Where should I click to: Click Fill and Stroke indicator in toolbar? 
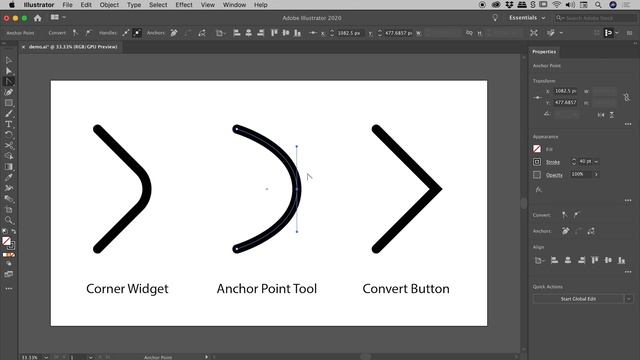8,243
